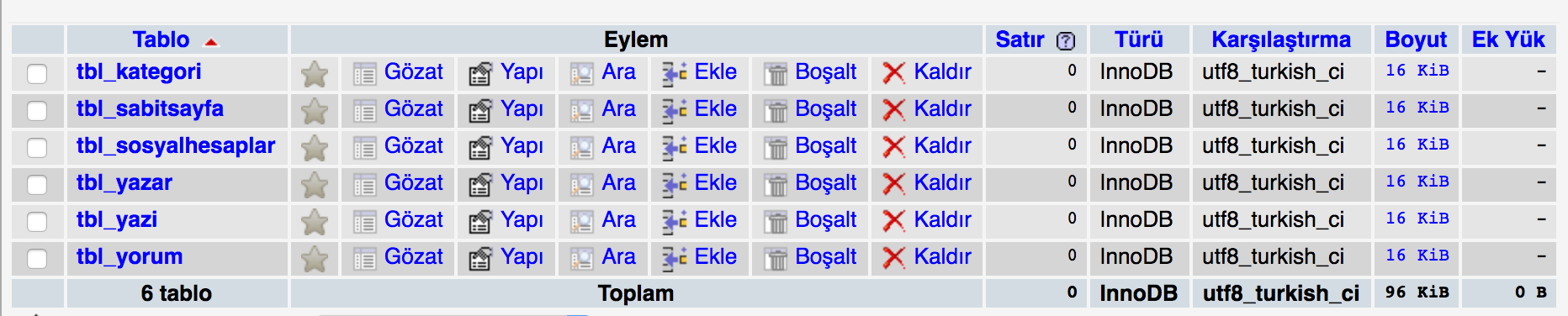Open Yapı structure icon for tbl_sosyalhesaplar
The image size is (1568, 316).
pos(480,149)
